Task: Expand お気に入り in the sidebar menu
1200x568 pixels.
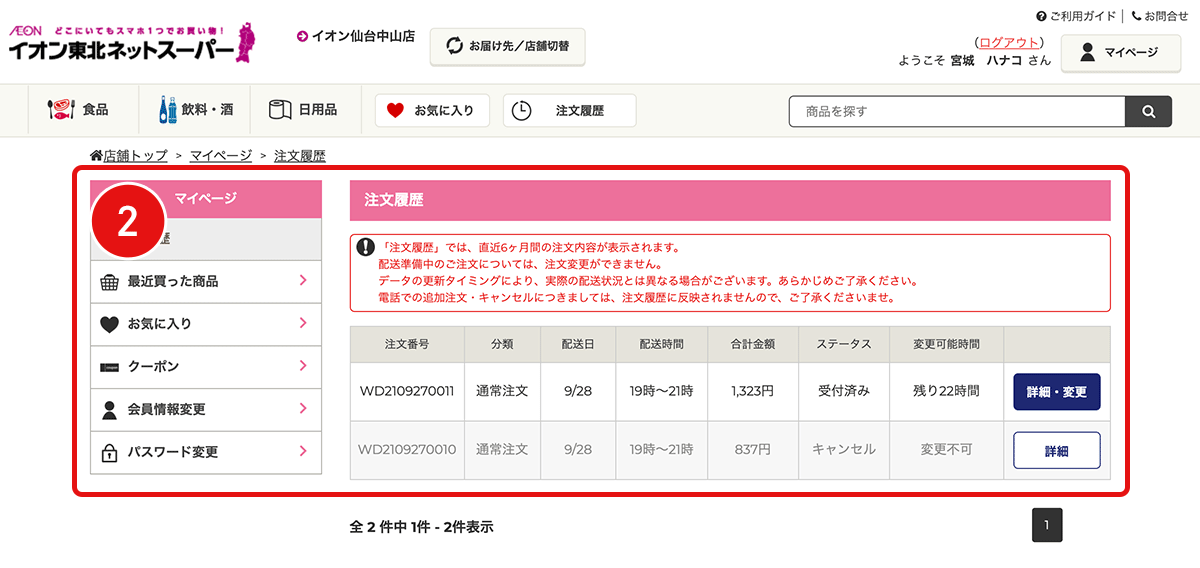Action: (x=206, y=324)
